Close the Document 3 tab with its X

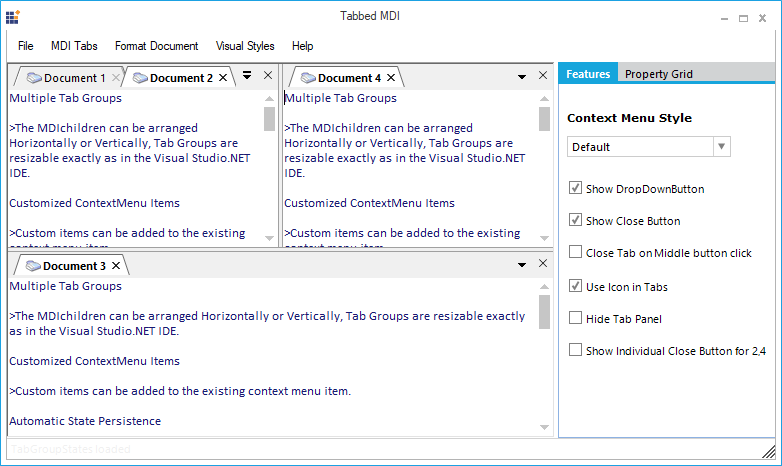(x=116, y=265)
